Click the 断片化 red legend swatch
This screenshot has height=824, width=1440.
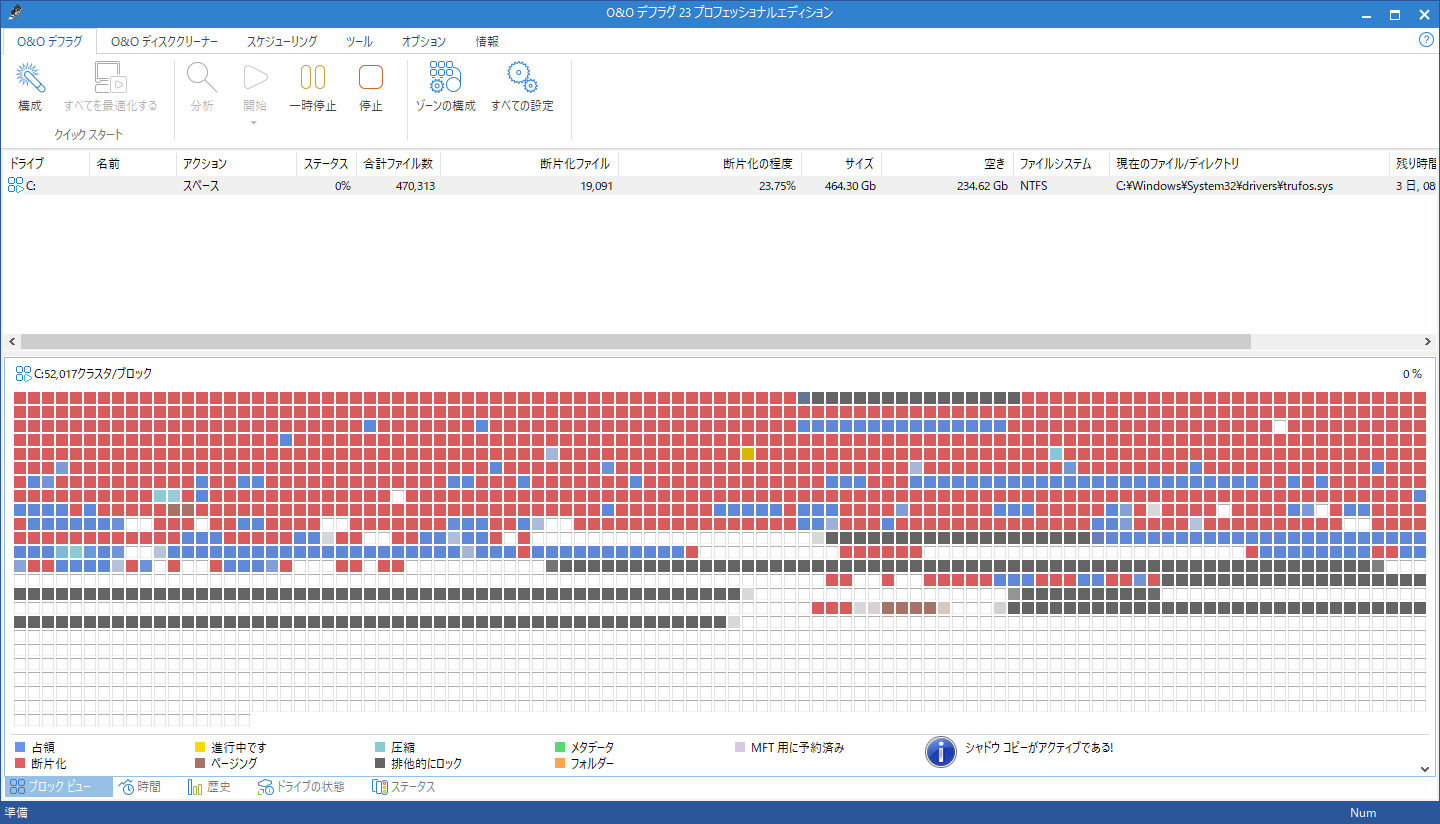(20, 763)
